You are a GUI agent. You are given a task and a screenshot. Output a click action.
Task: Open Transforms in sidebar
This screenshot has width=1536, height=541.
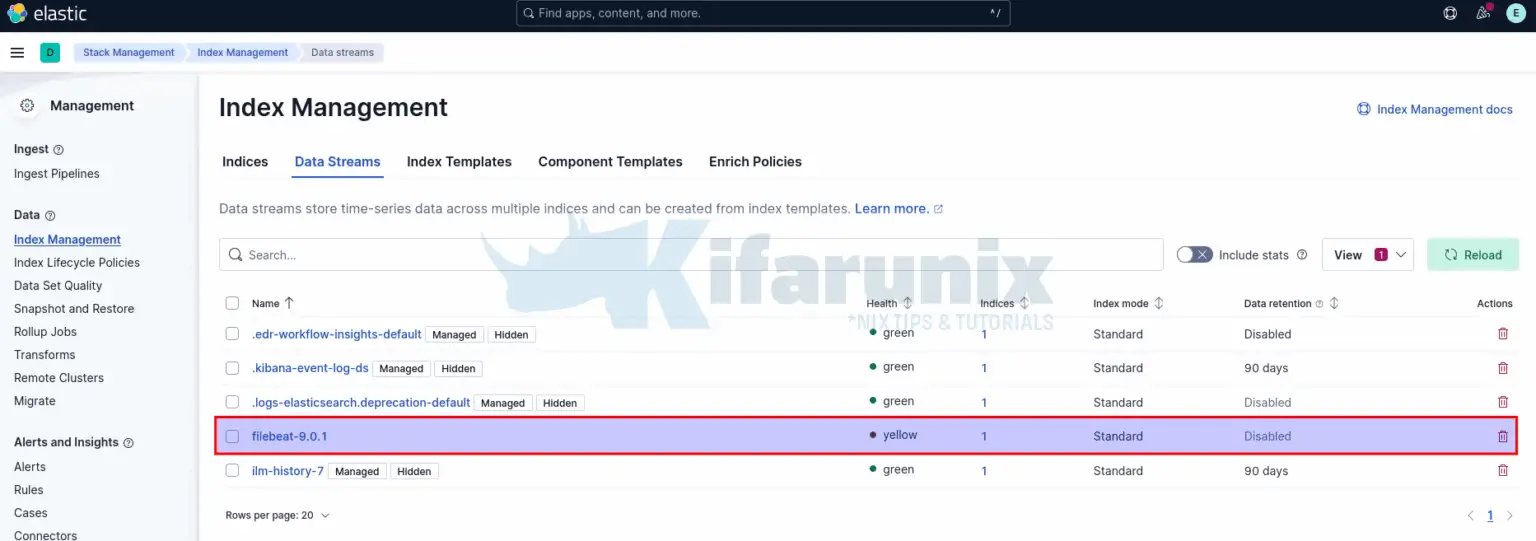(x=44, y=355)
